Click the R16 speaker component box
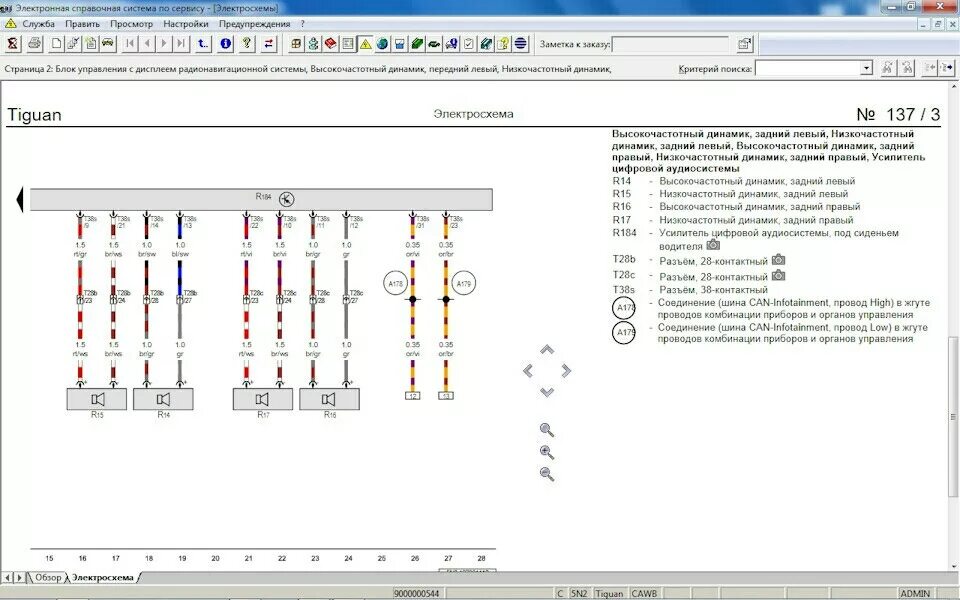The height and width of the screenshot is (600, 960). [x=329, y=399]
